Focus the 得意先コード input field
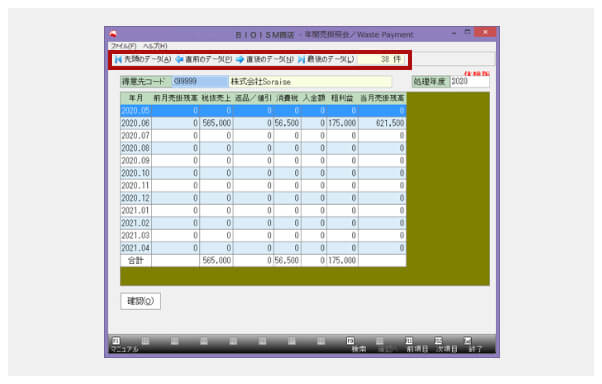Image resolution: width=602 pixels, height=384 pixels. (200, 81)
